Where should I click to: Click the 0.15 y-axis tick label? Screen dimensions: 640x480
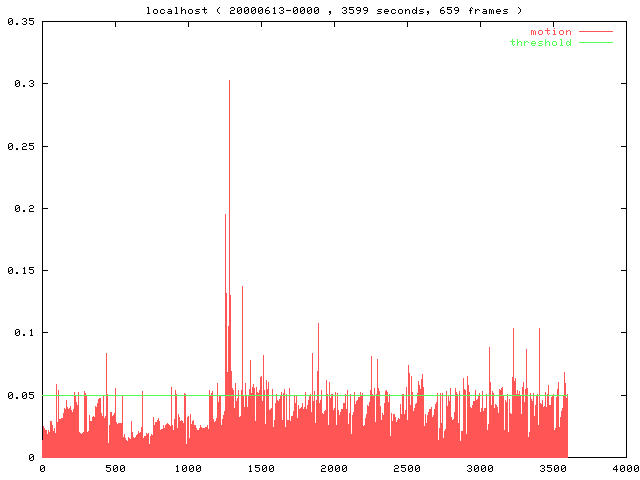click(x=20, y=270)
